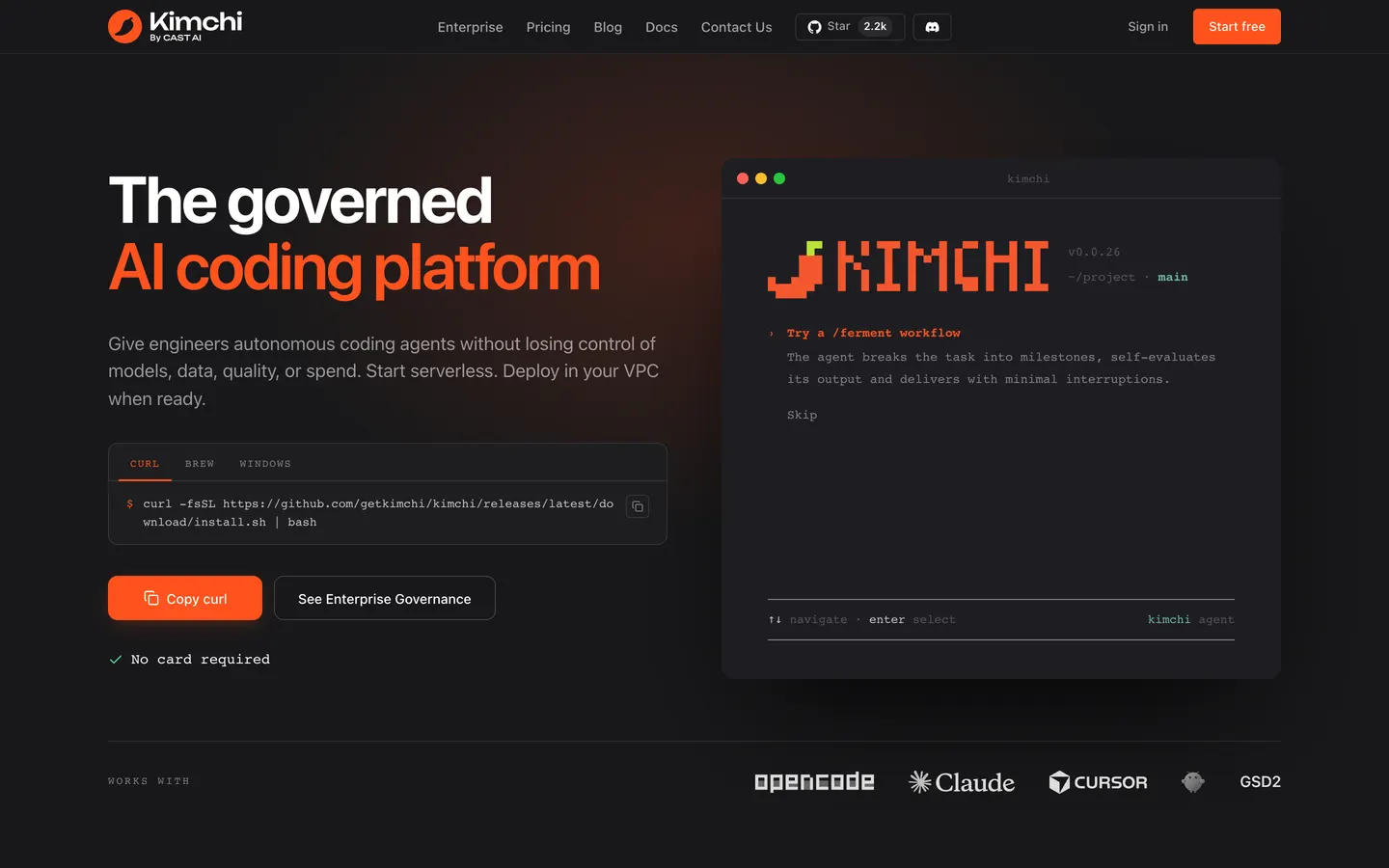
Task: Click the 'kimchi agent' status text
Action: pos(1191,620)
